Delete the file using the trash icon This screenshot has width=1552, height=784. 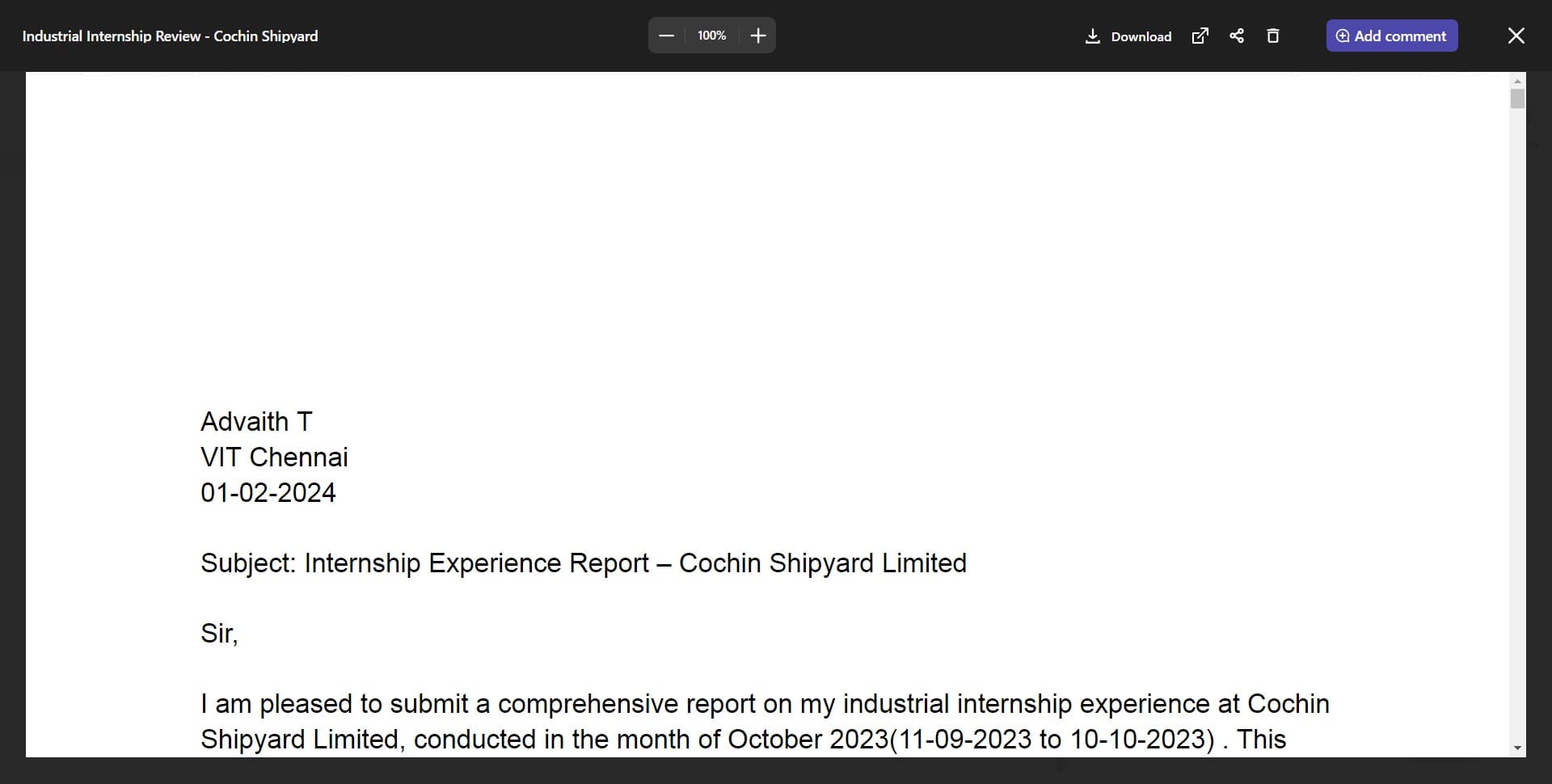1273,36
